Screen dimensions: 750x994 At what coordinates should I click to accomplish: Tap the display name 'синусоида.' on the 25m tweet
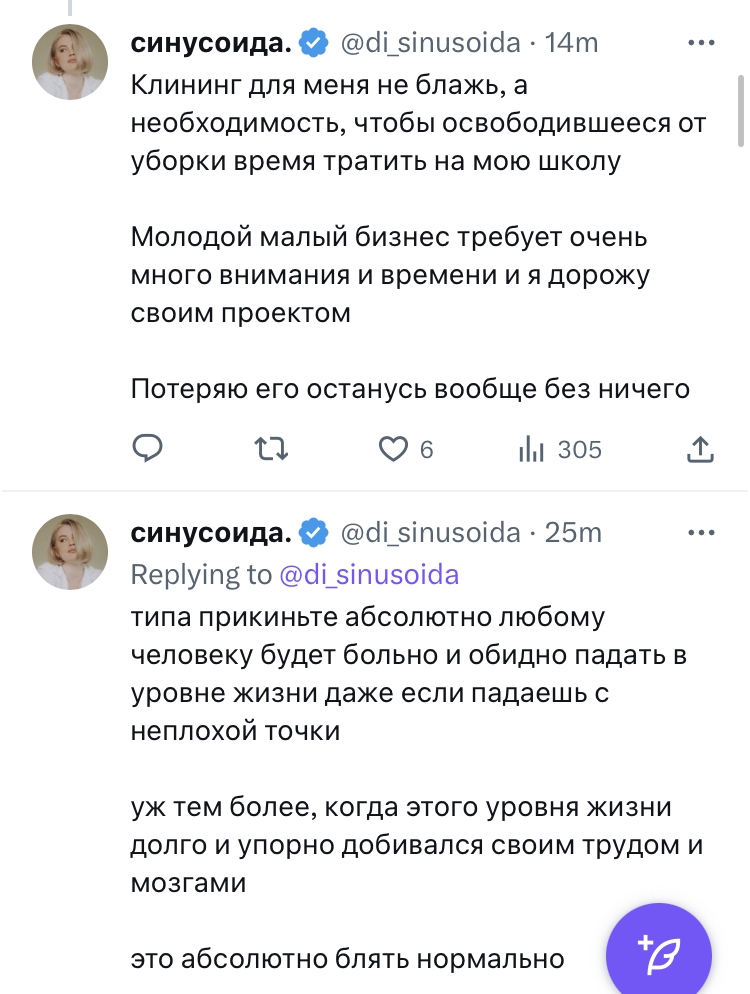click(x=211, y=533)
